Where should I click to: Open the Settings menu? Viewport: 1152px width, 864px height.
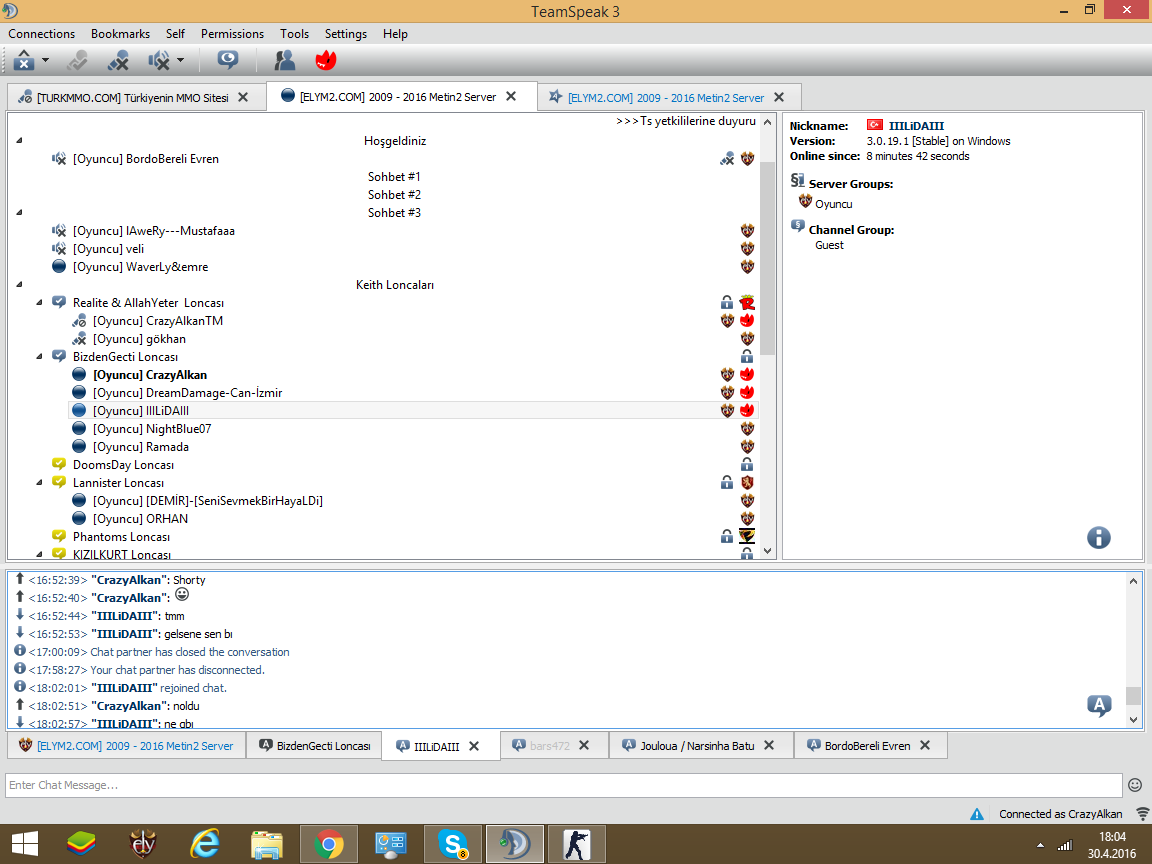(346, 34)
